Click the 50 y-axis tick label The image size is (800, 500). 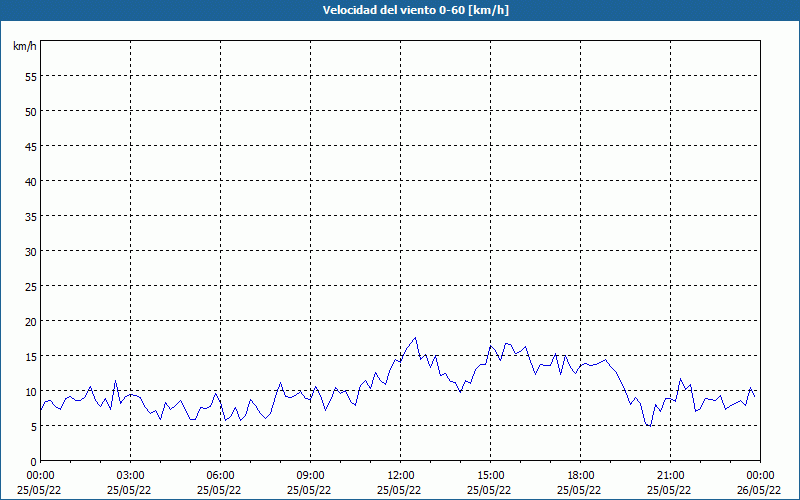(31, 111)
